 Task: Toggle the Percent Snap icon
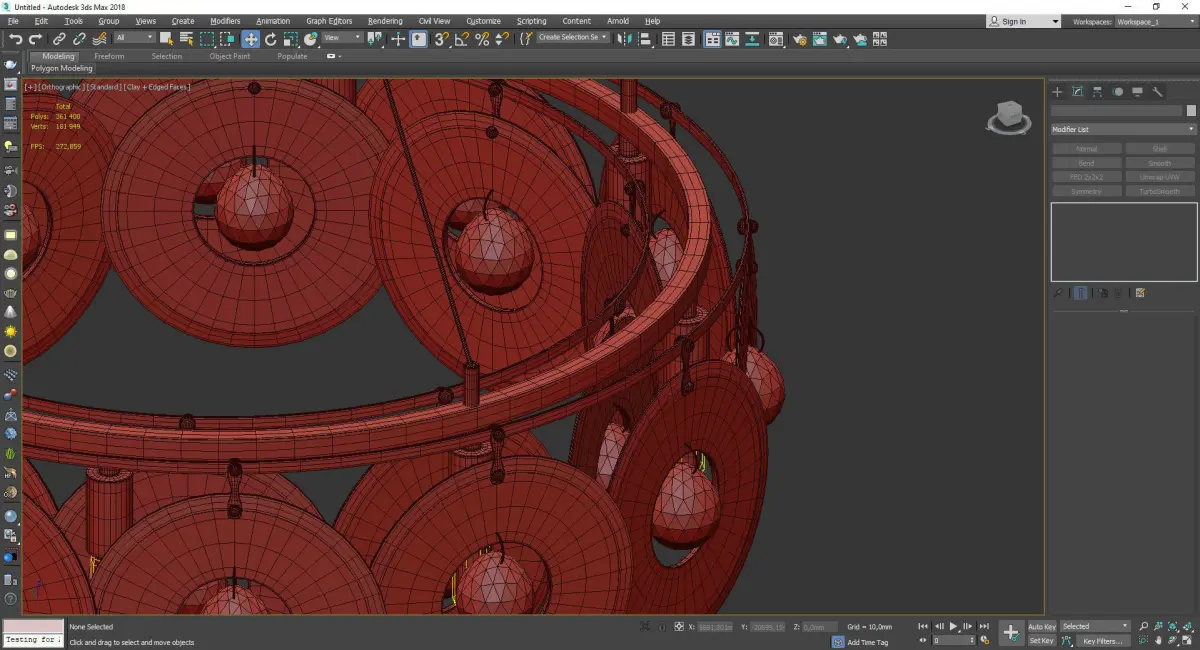482,39
